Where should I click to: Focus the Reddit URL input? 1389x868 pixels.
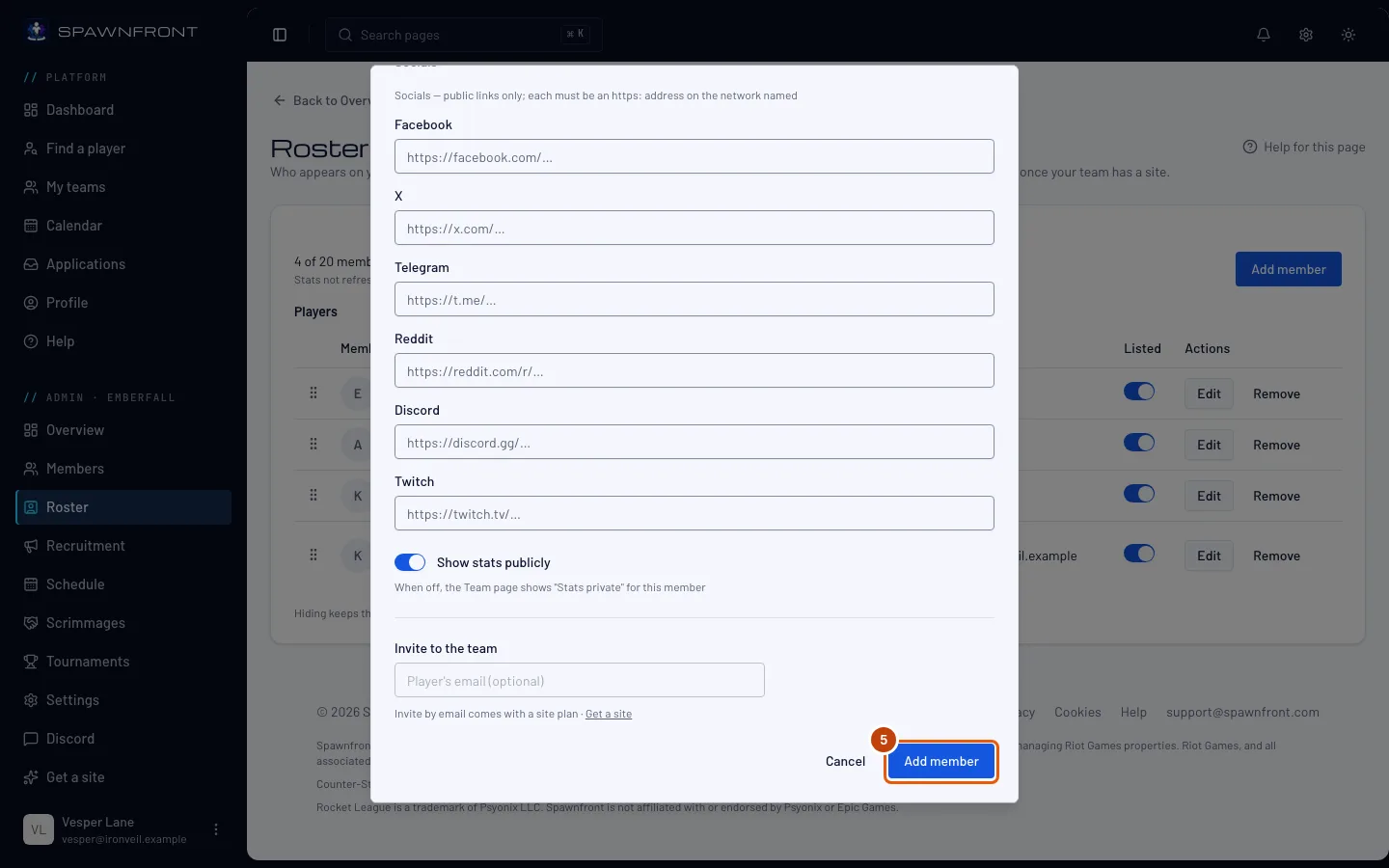tap(694, 370)
